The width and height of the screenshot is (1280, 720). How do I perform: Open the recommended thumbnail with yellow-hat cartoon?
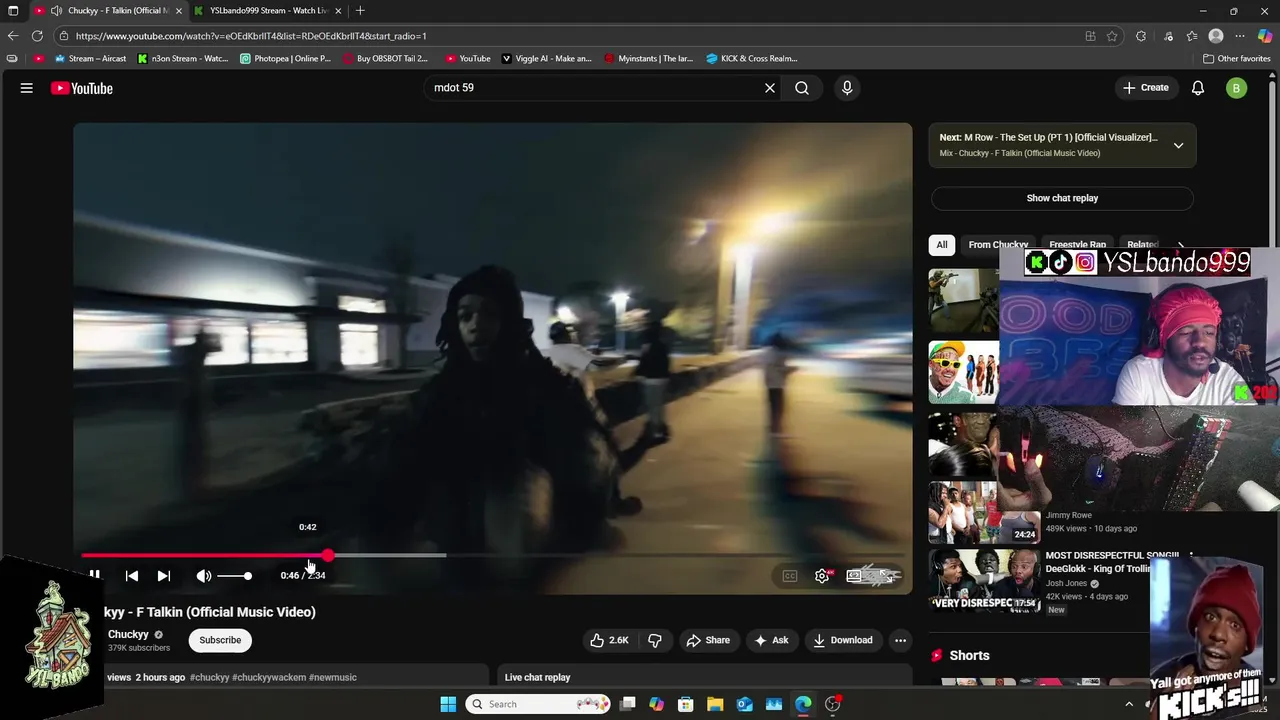tap(964, 372)
